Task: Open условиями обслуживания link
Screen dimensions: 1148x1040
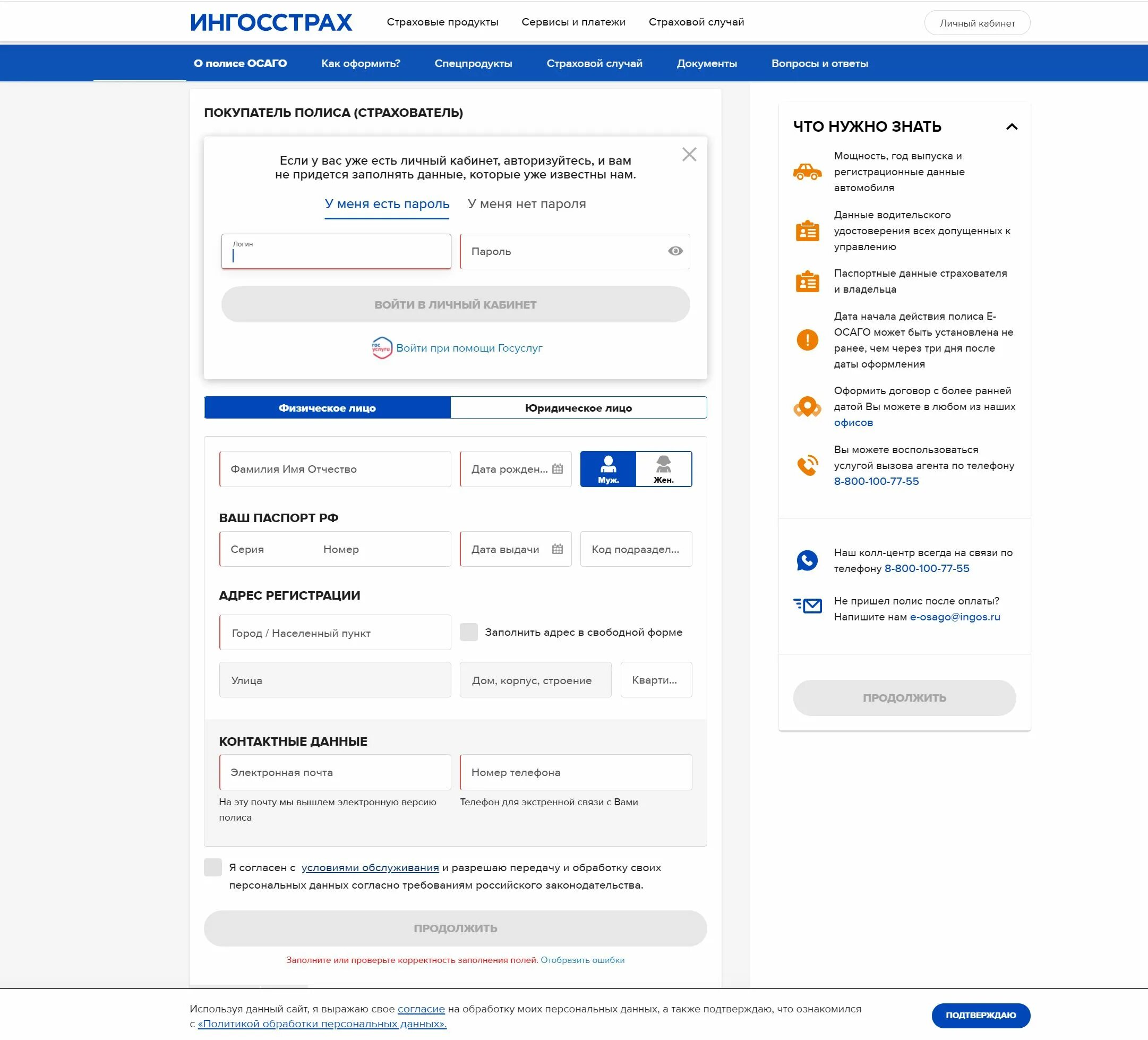Action: coord(370,867)
